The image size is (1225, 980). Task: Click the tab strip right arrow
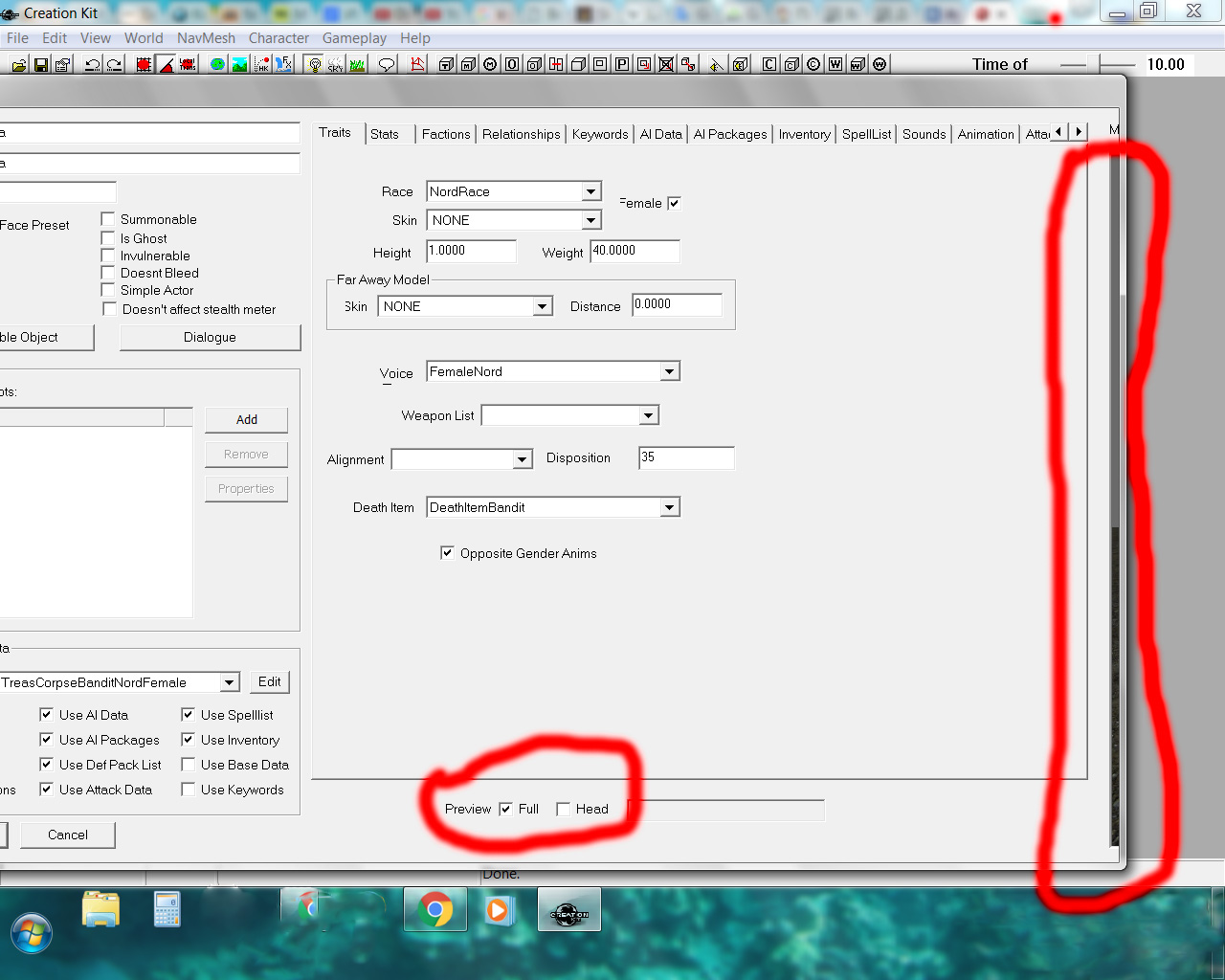tap(1079, 132)
